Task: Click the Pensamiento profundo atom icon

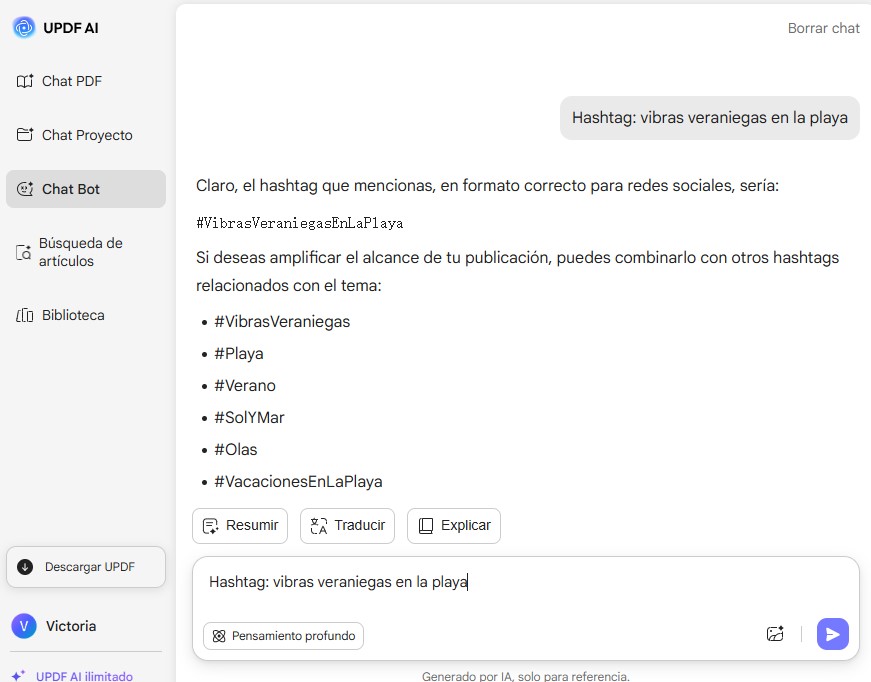Action: [x=219, y=636]
